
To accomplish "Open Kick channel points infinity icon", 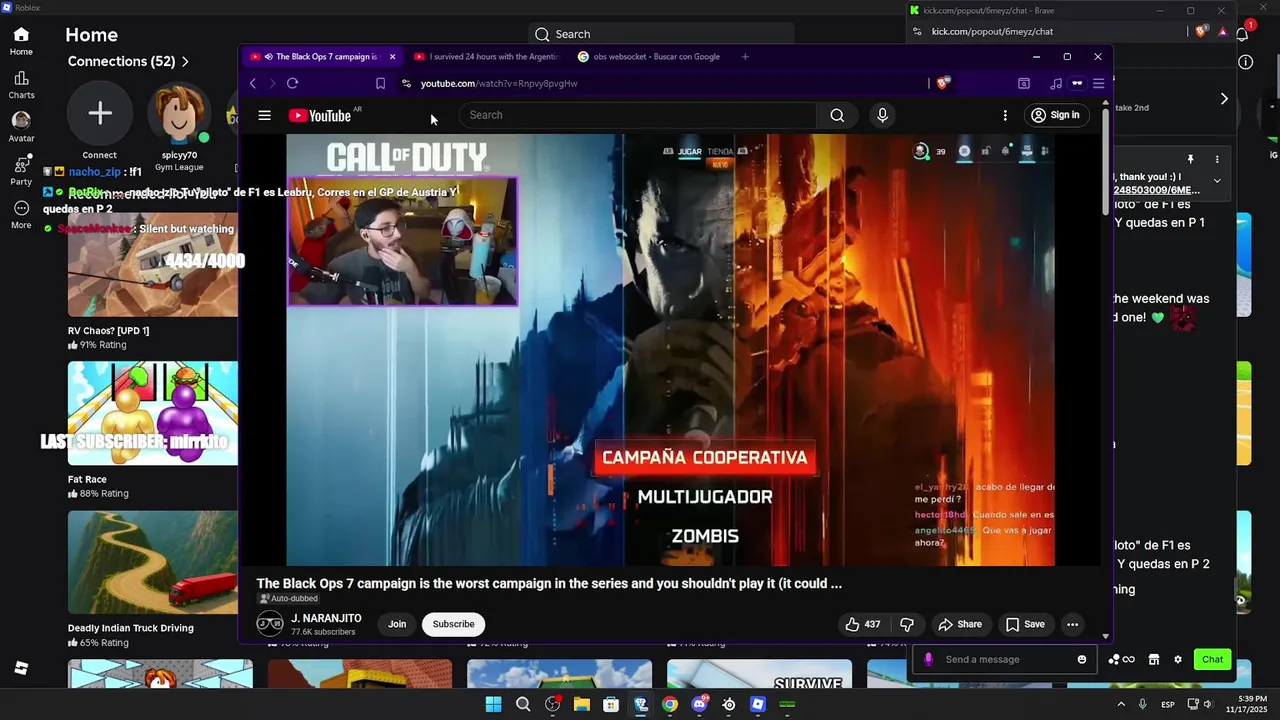I will tap(1121, 659).
